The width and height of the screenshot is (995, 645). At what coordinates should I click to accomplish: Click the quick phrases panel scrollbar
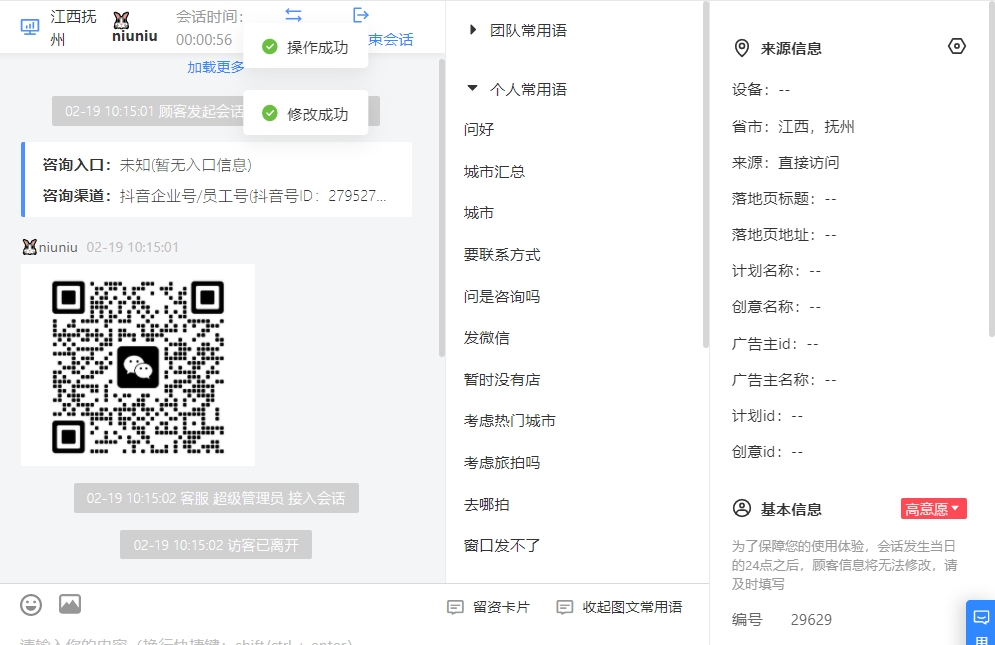coord(706,175)
